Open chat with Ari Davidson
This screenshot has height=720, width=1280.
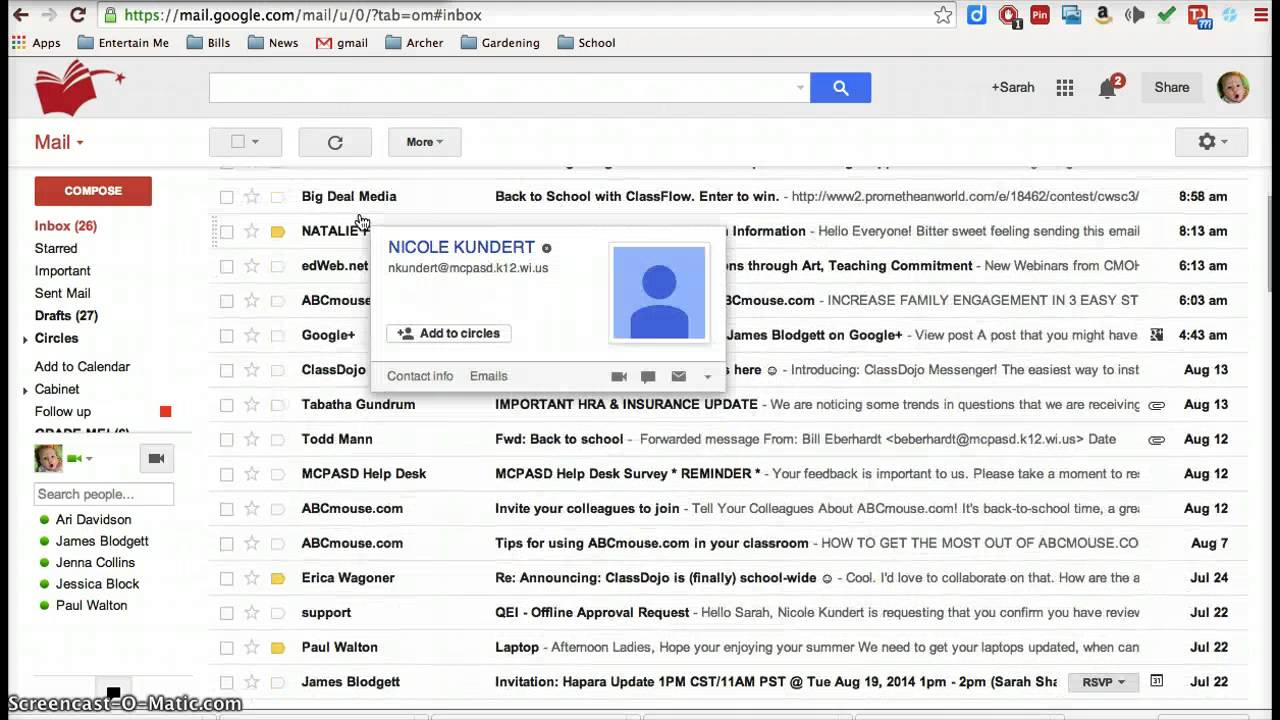93,520
